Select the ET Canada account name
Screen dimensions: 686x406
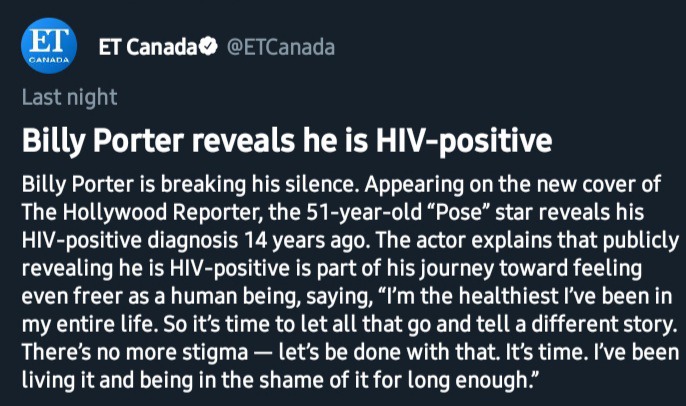148,47
